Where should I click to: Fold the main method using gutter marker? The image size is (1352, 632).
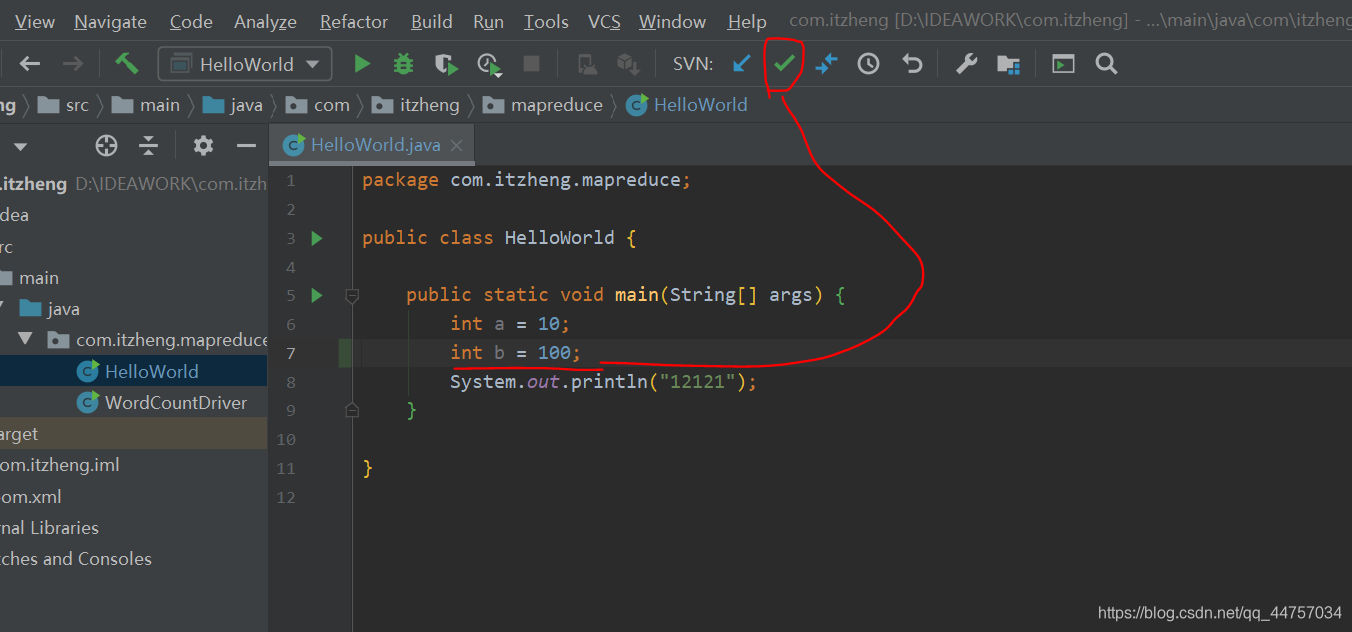click(352, 295)
